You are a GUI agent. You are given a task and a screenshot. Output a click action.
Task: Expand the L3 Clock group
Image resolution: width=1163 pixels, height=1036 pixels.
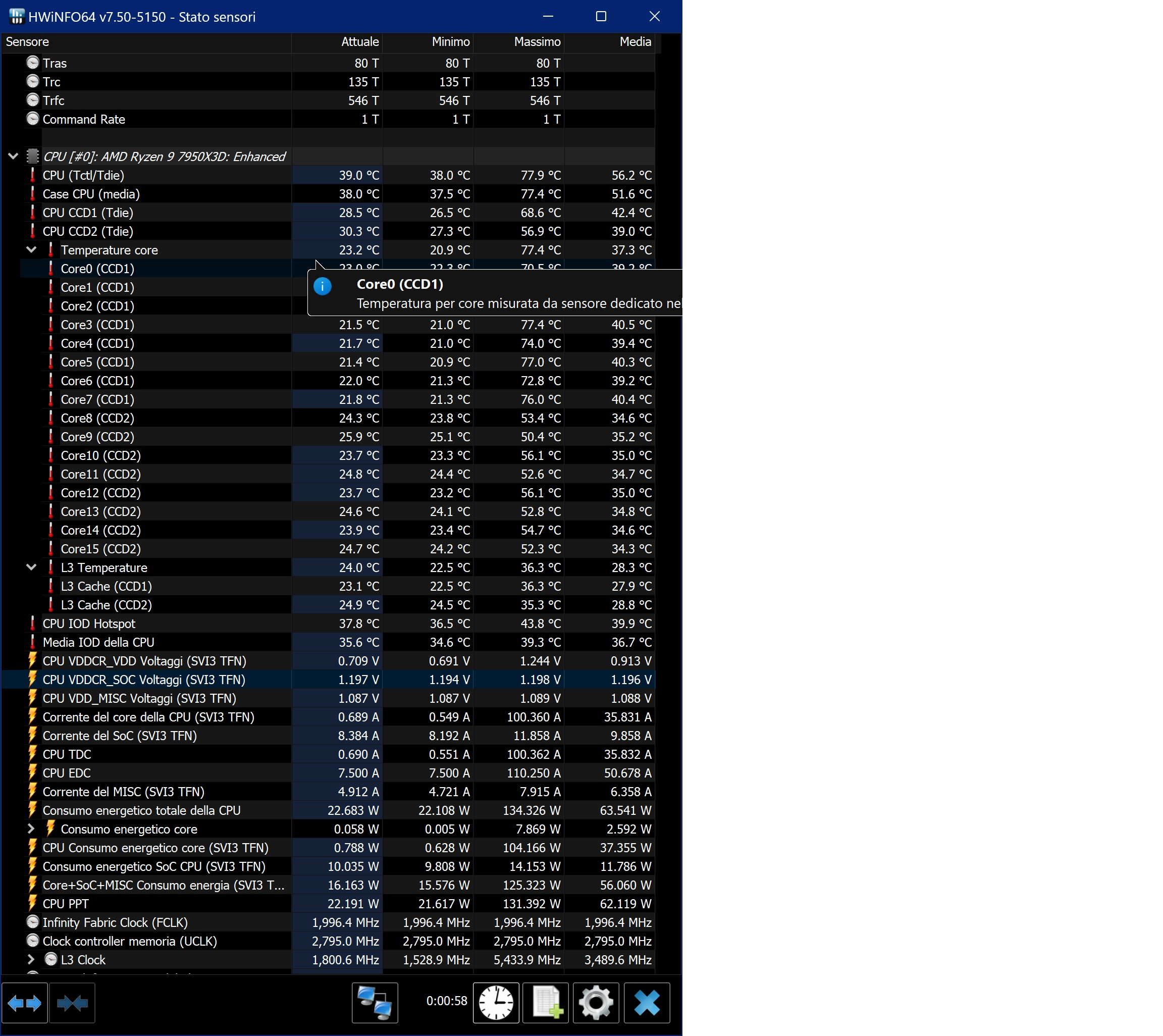point(31,960)
